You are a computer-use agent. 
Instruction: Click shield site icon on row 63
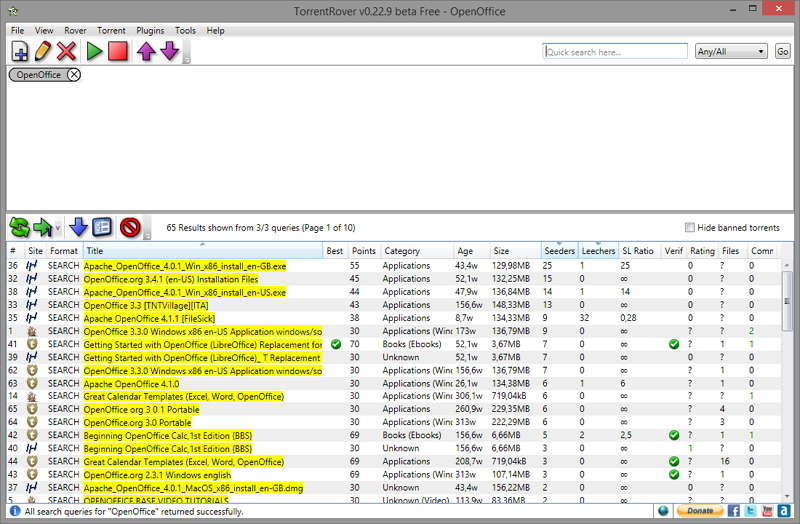pyautogui.click(x=32, y=384)
